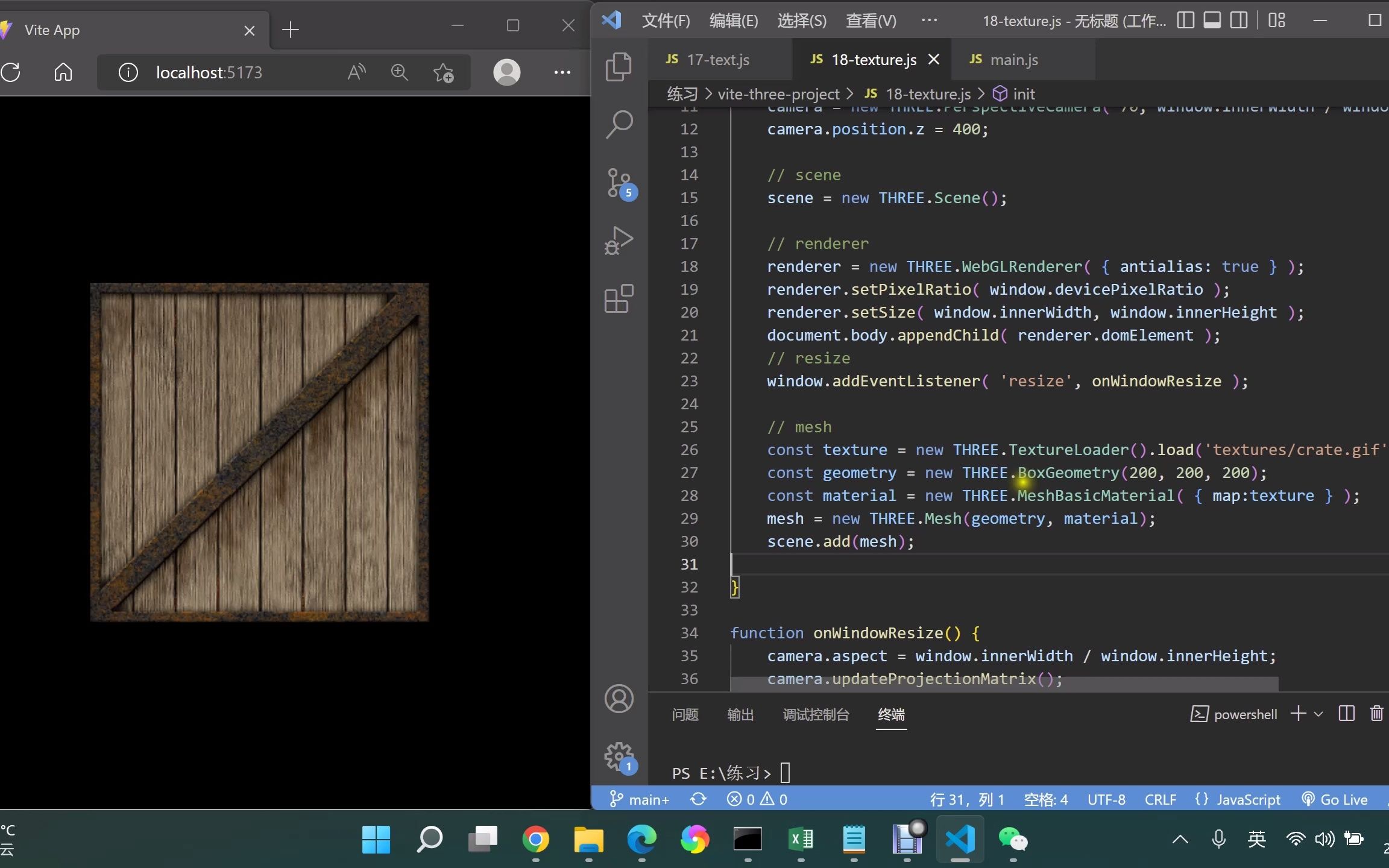The height and width of the screenshot is (868, 1389).
Task: Click the localhost:5173 address bar
Action: 209,72
